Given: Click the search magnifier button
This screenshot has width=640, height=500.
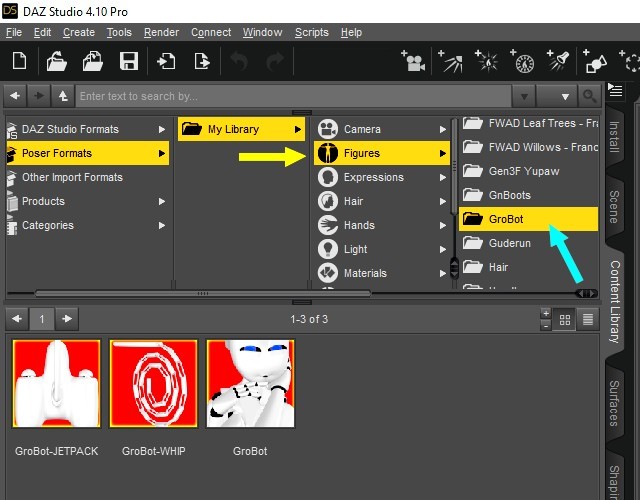Looking at the screenshot, I should point(589,96).
